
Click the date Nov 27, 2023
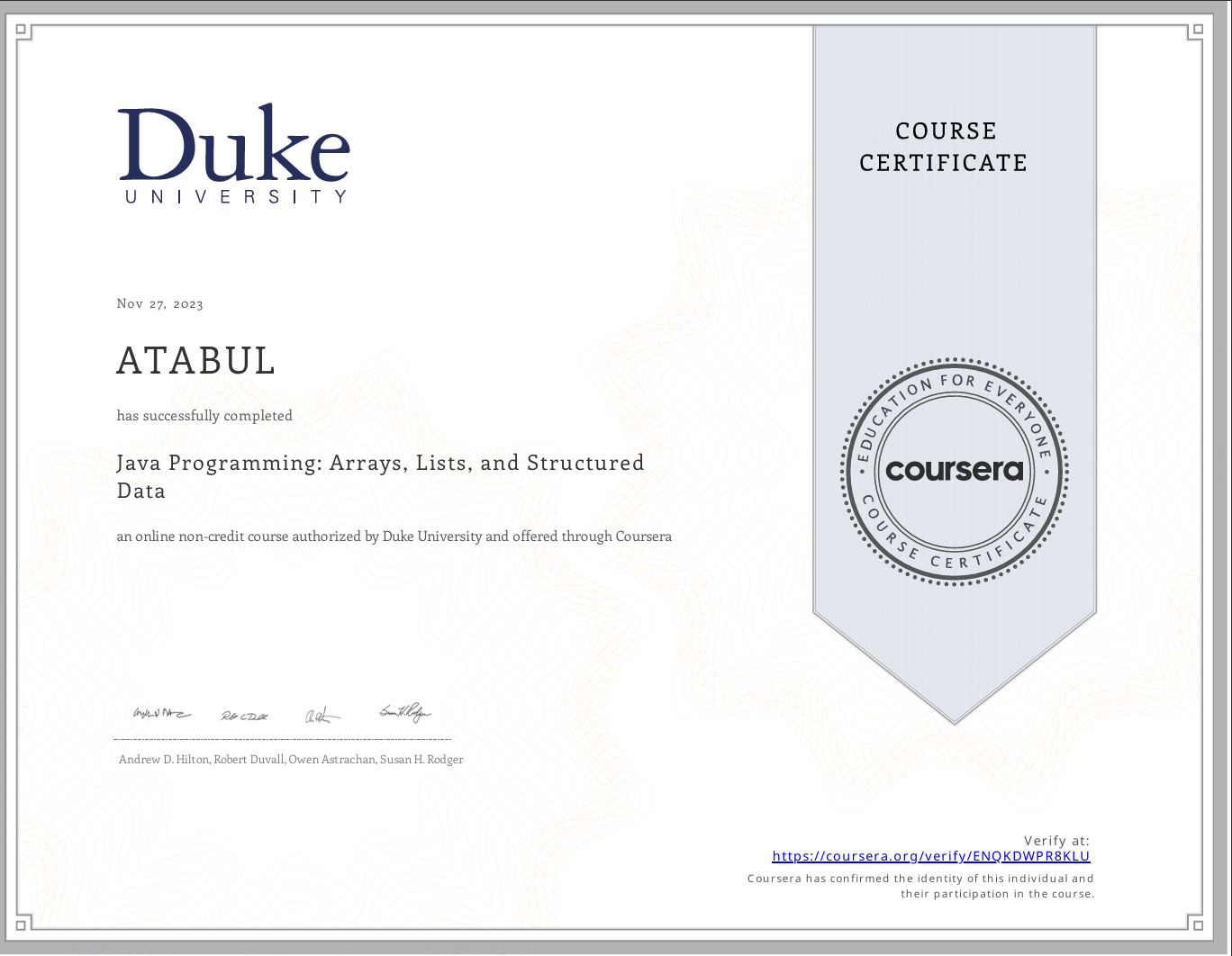[x=160, y=304]
